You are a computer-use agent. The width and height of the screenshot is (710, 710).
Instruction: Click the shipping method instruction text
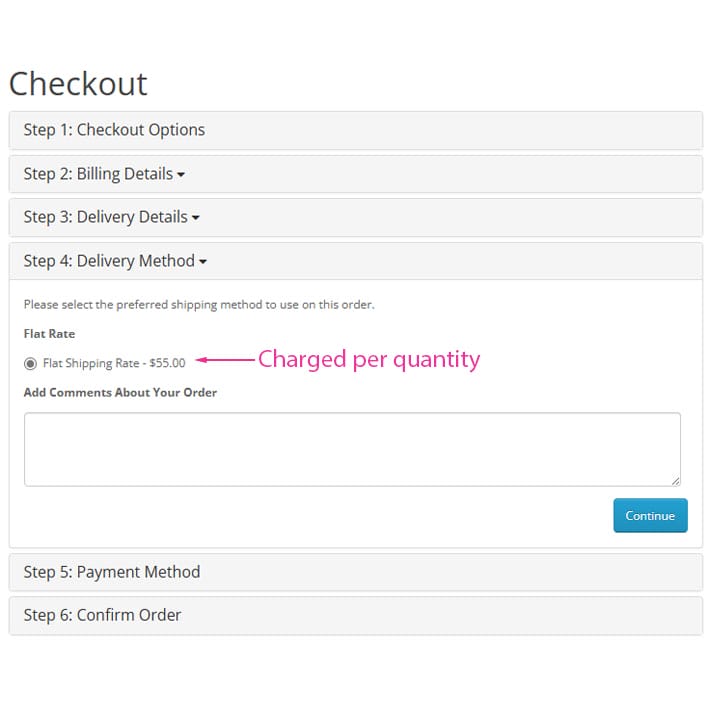[199, 305]
